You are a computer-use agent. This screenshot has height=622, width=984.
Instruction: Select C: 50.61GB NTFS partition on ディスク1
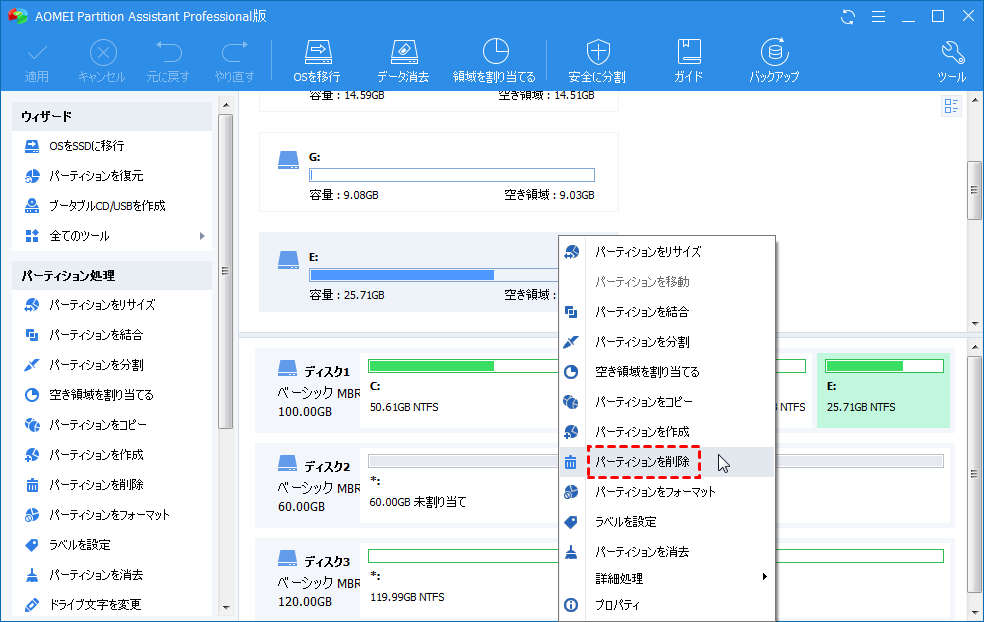(460, 390)
